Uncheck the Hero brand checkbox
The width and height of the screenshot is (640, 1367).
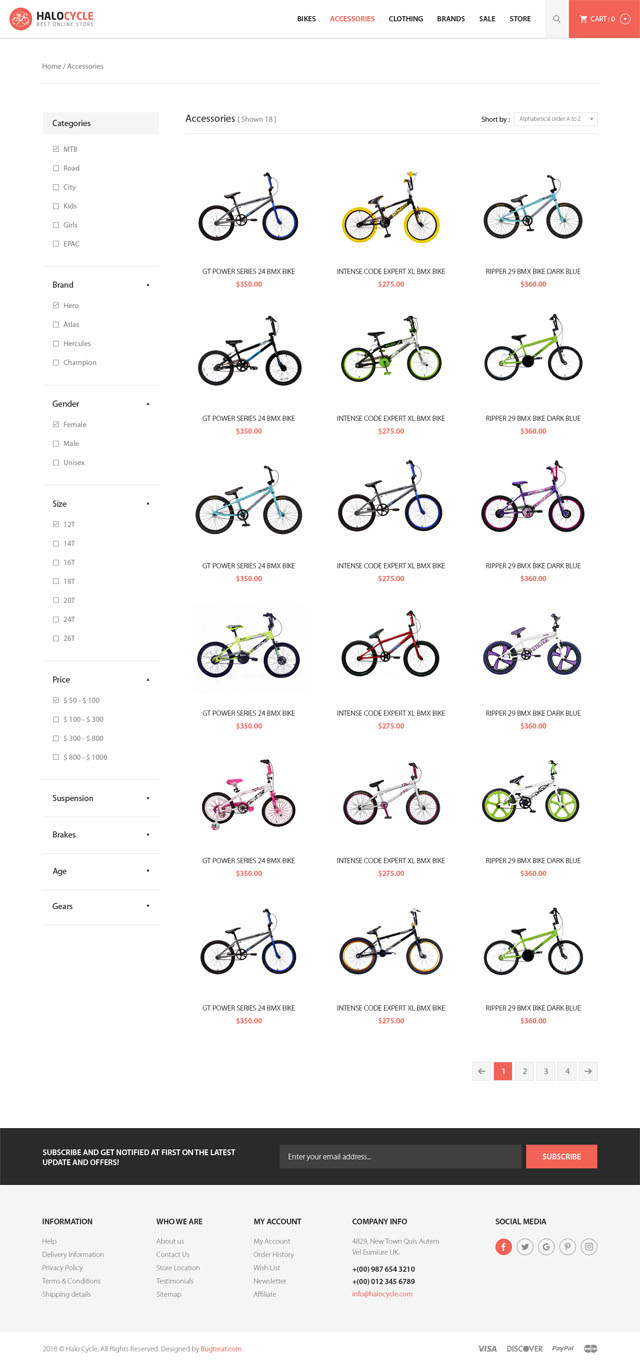tap(56, 306)
